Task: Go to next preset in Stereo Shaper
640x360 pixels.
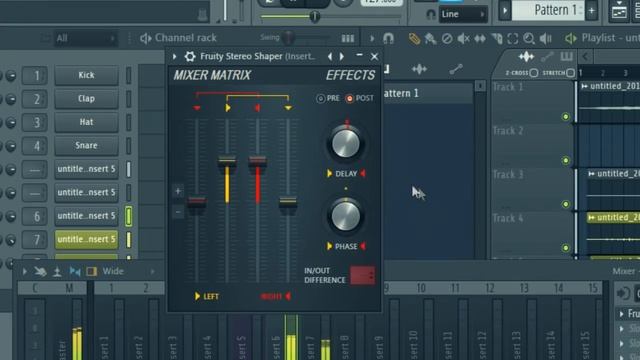Action: 342,56
